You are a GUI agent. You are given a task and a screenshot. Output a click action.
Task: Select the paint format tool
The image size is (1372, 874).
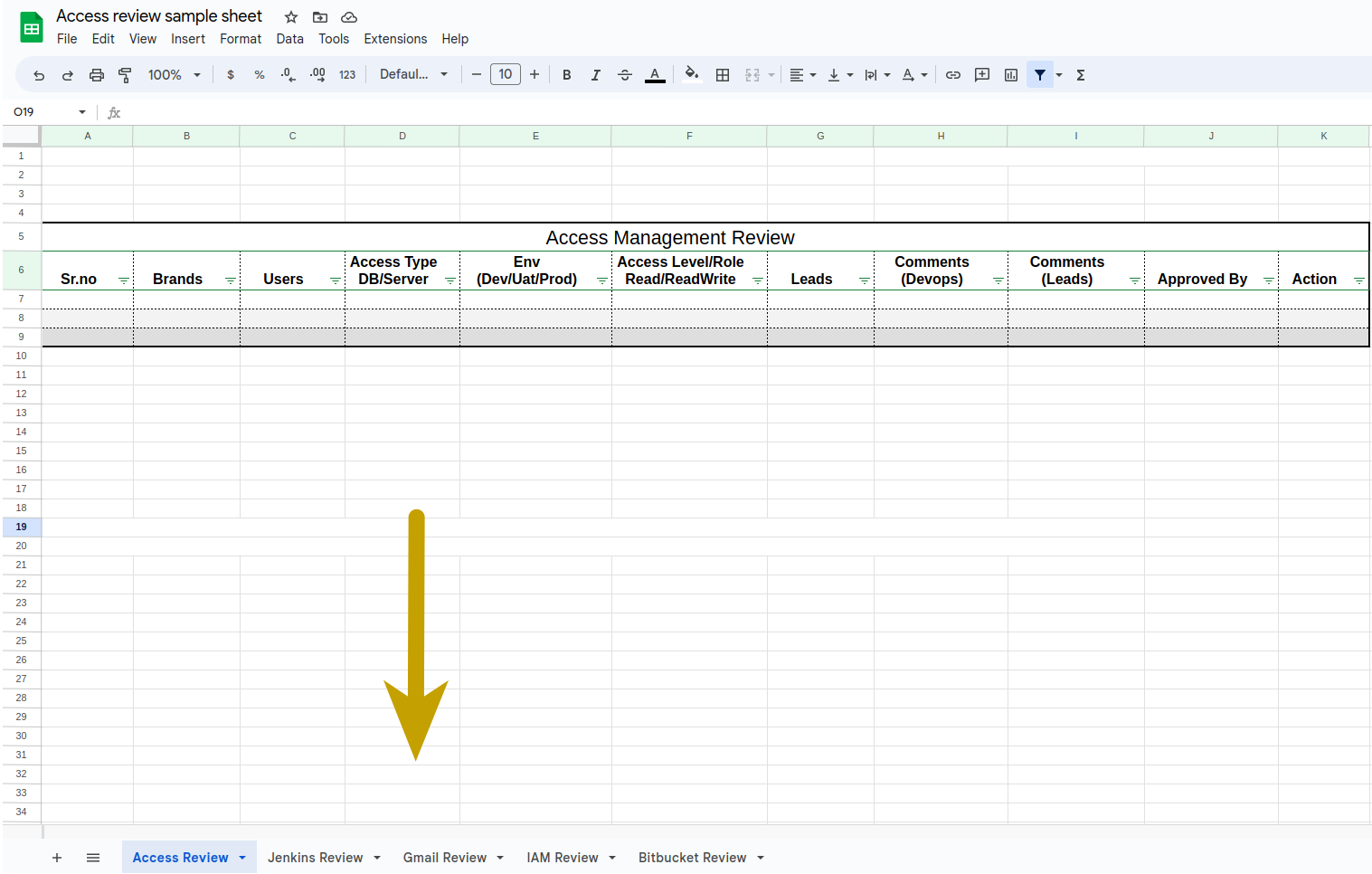(x=126, y=75)
